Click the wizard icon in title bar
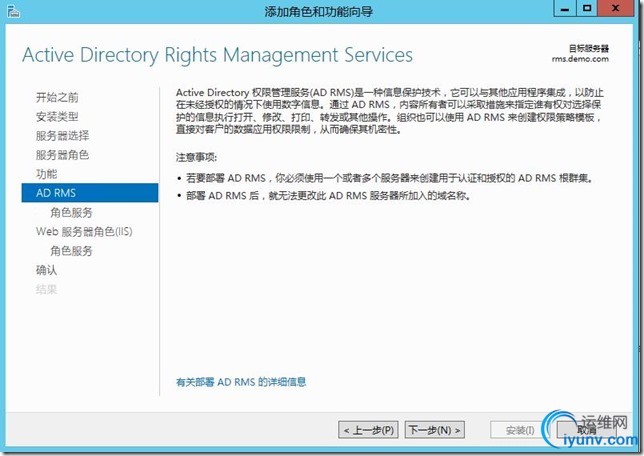Screen dimensions: 644x456 (14, 11)
